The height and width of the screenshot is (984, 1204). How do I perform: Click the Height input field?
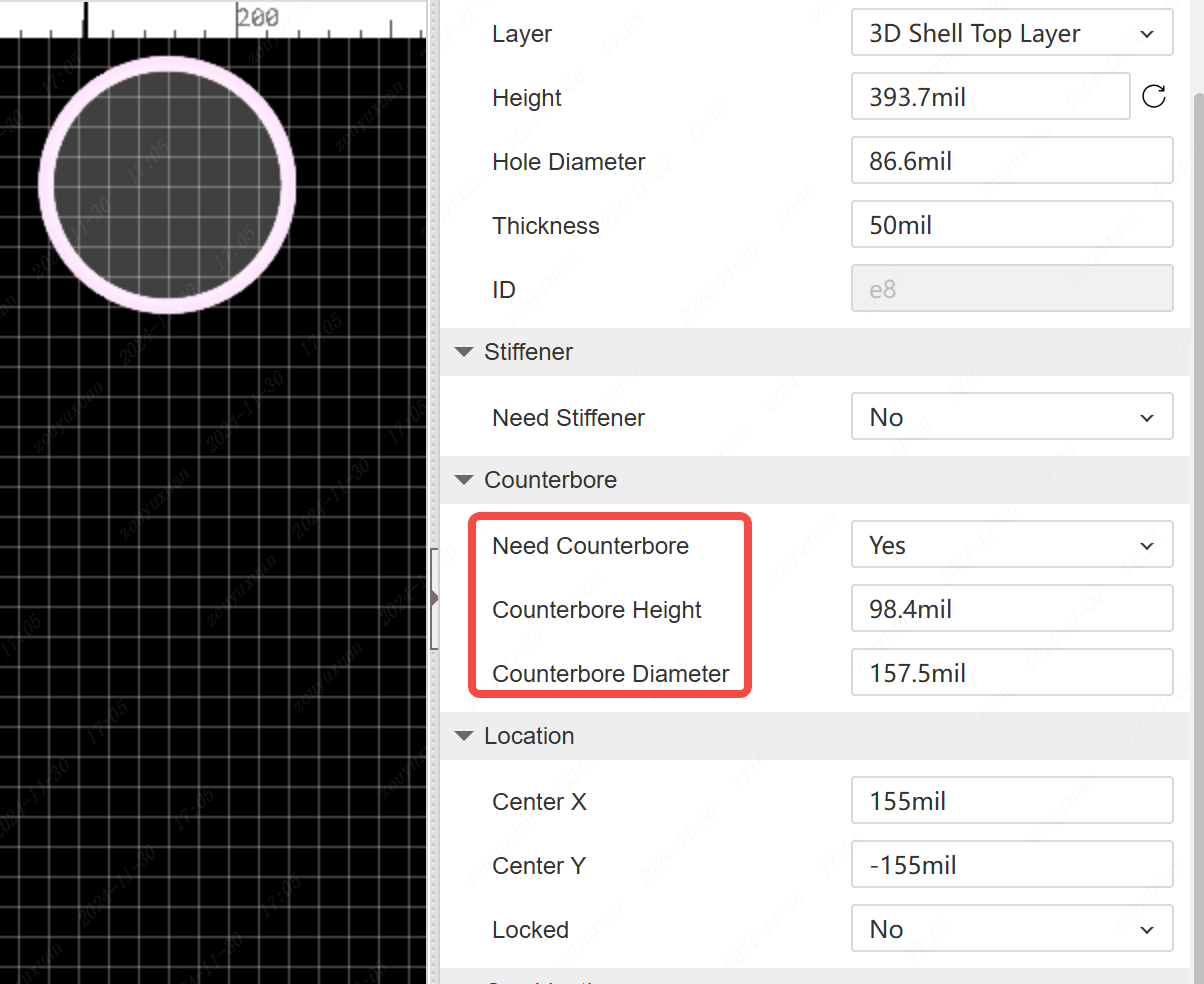tap(990, 98)
